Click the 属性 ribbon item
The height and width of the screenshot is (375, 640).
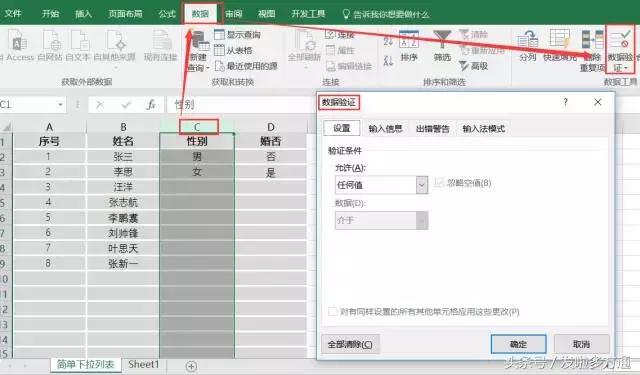(340, 50)
